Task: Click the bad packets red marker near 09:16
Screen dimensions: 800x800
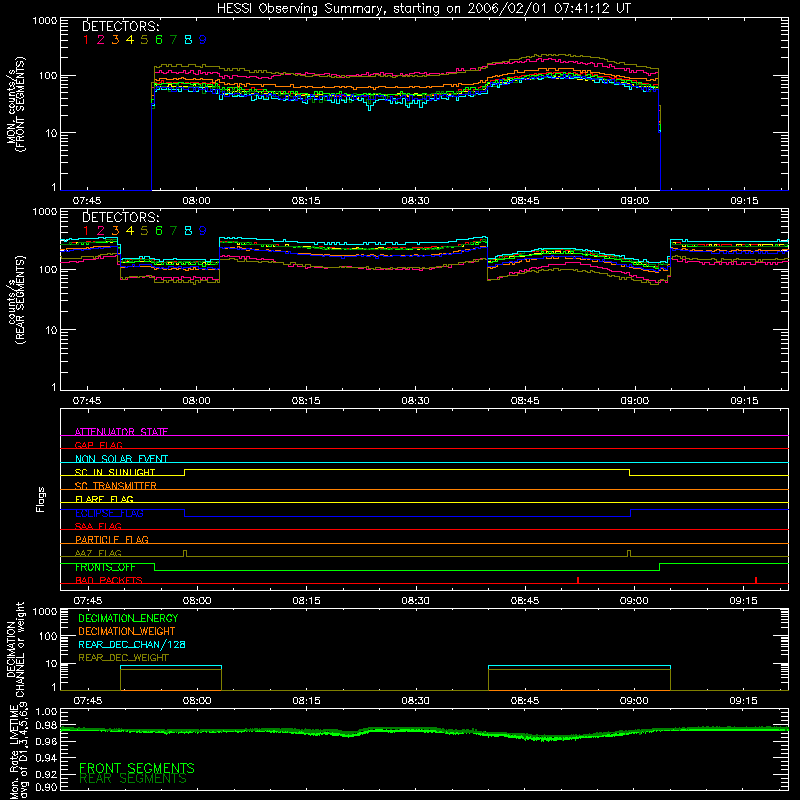Action: point(756,580)
